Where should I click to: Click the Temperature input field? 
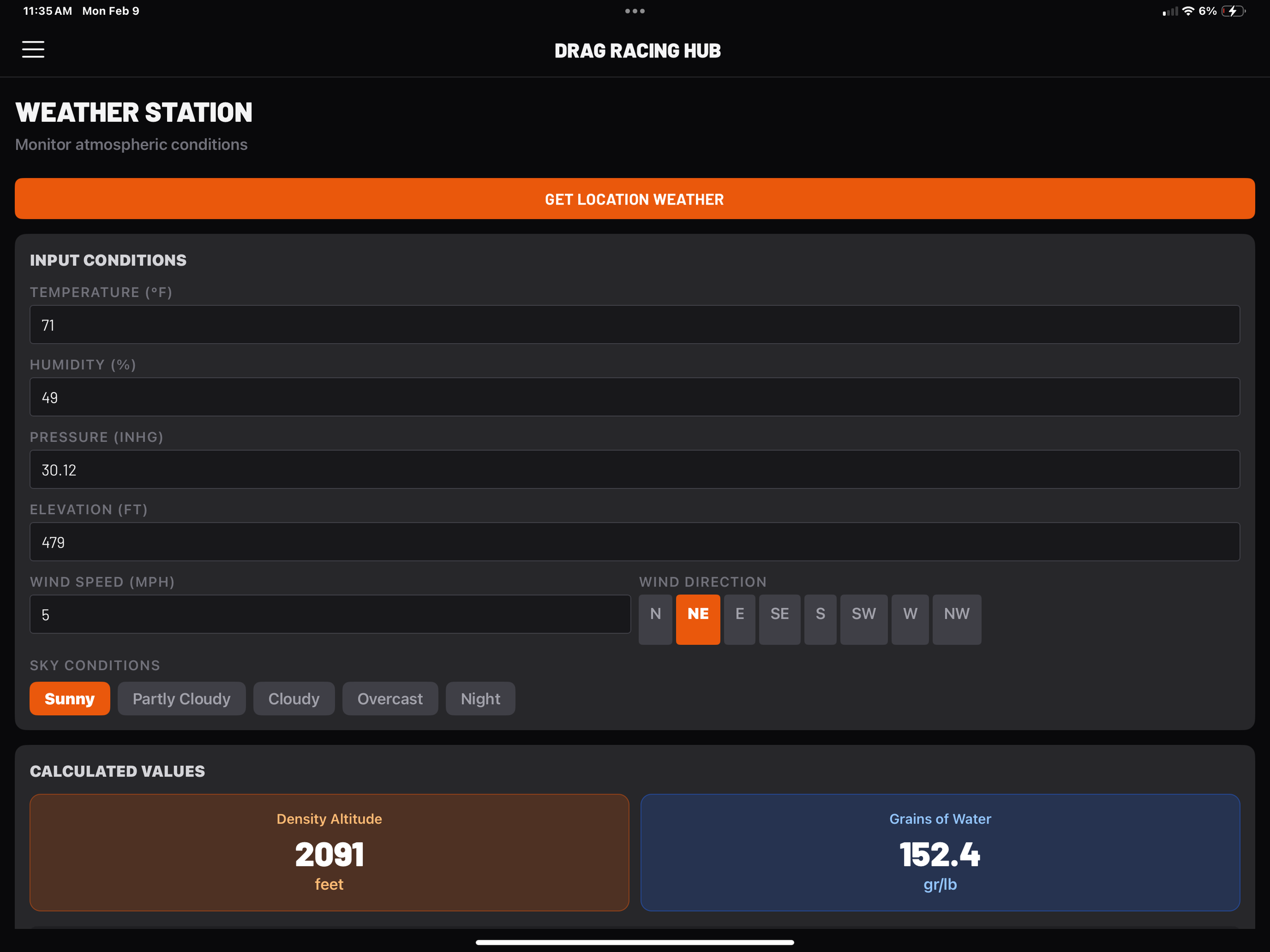634,325
